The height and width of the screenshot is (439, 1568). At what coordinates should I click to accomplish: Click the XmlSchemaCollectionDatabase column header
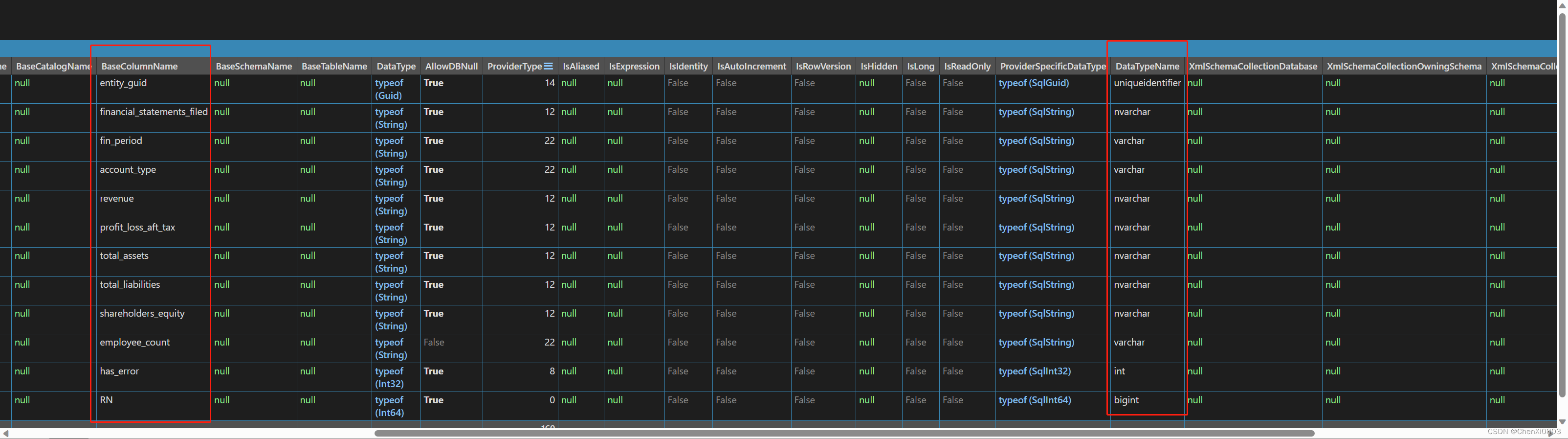(1253, 67)
